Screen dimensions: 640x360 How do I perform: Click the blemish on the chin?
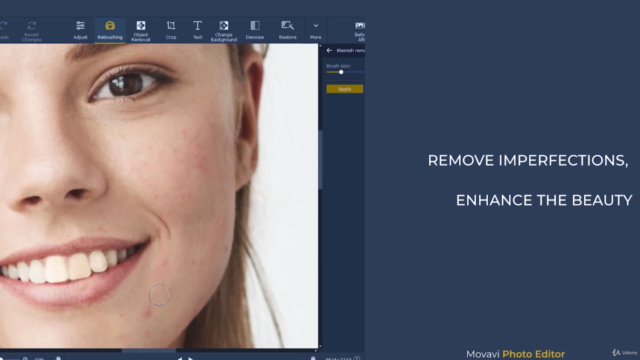(x=148, y=313)
